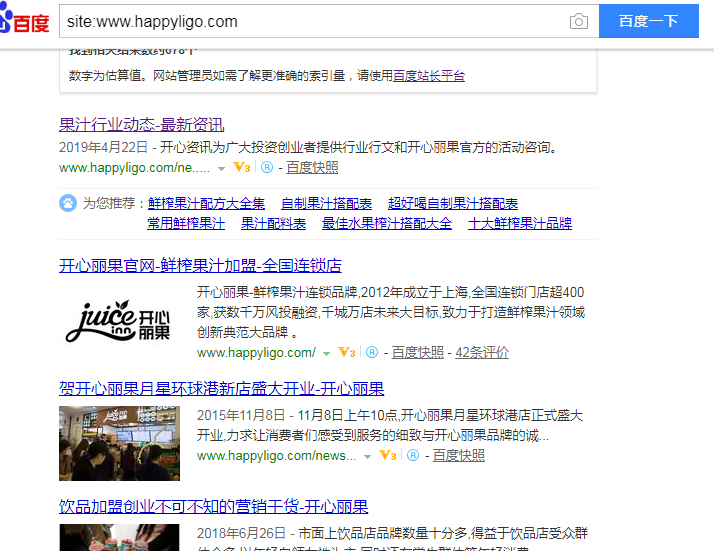Click the 2015年11月8日 result date

pos(241,415)
